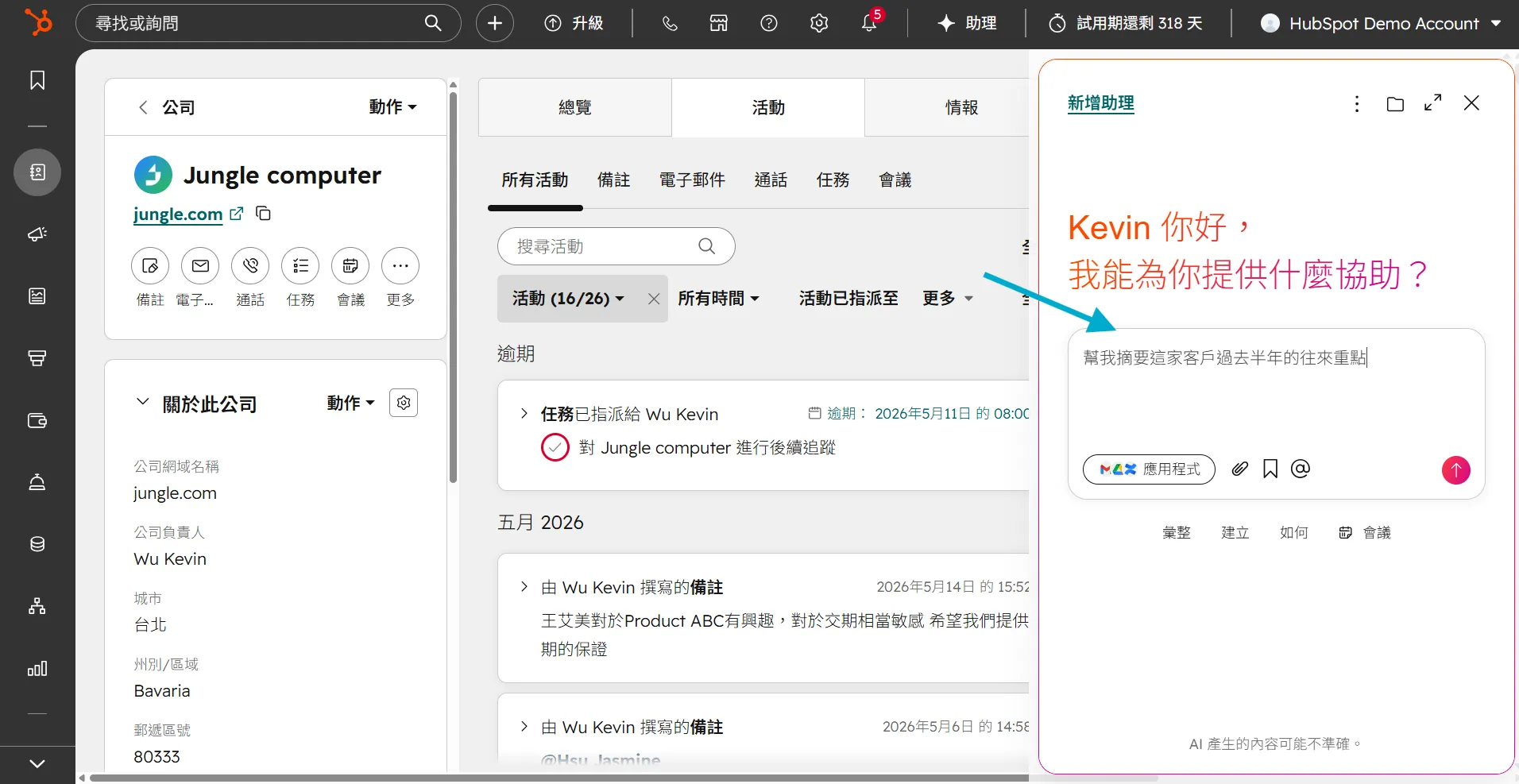Open the company 動作 dropdown

(392, 107)
